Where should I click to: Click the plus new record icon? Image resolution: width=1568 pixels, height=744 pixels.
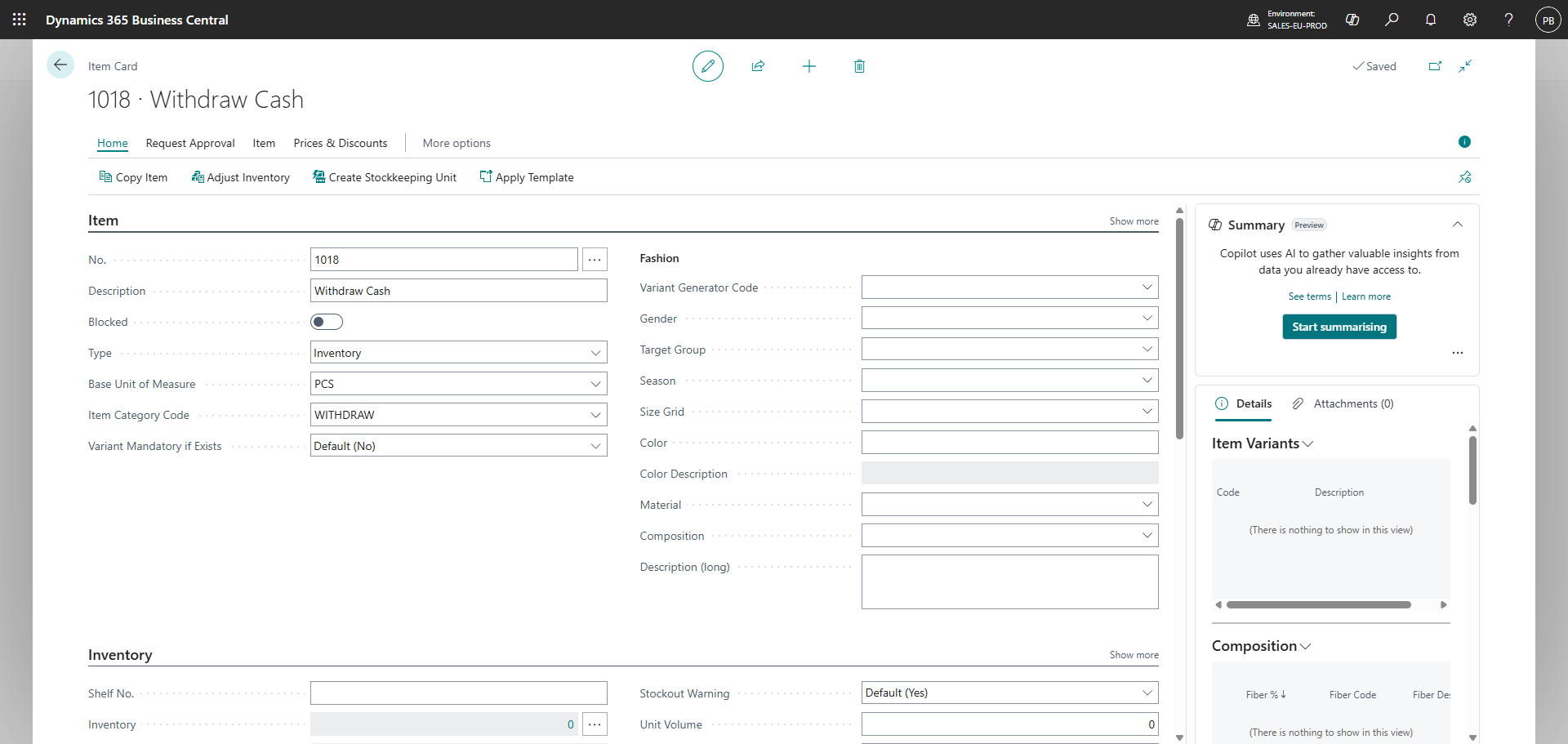point(809,66)
